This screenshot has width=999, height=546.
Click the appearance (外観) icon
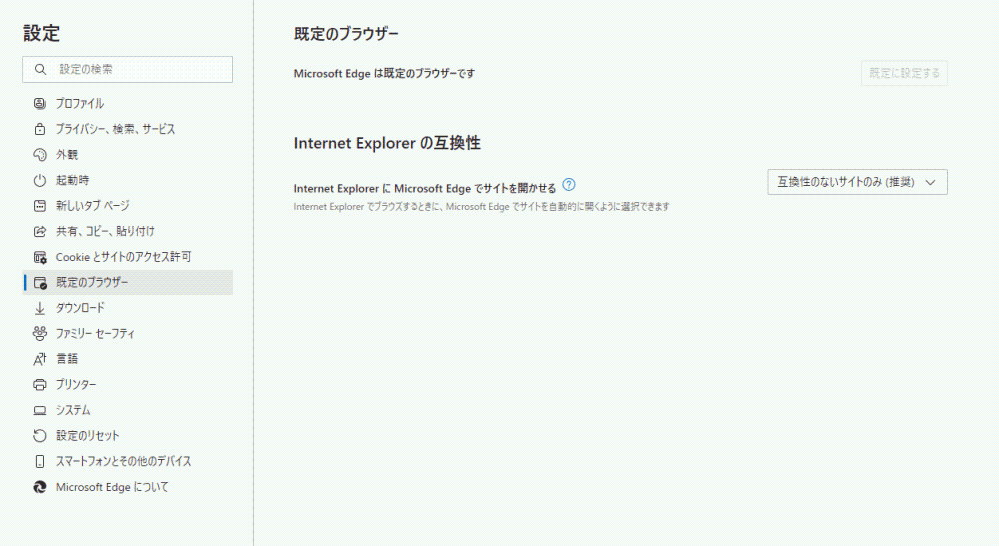[40, 155]
